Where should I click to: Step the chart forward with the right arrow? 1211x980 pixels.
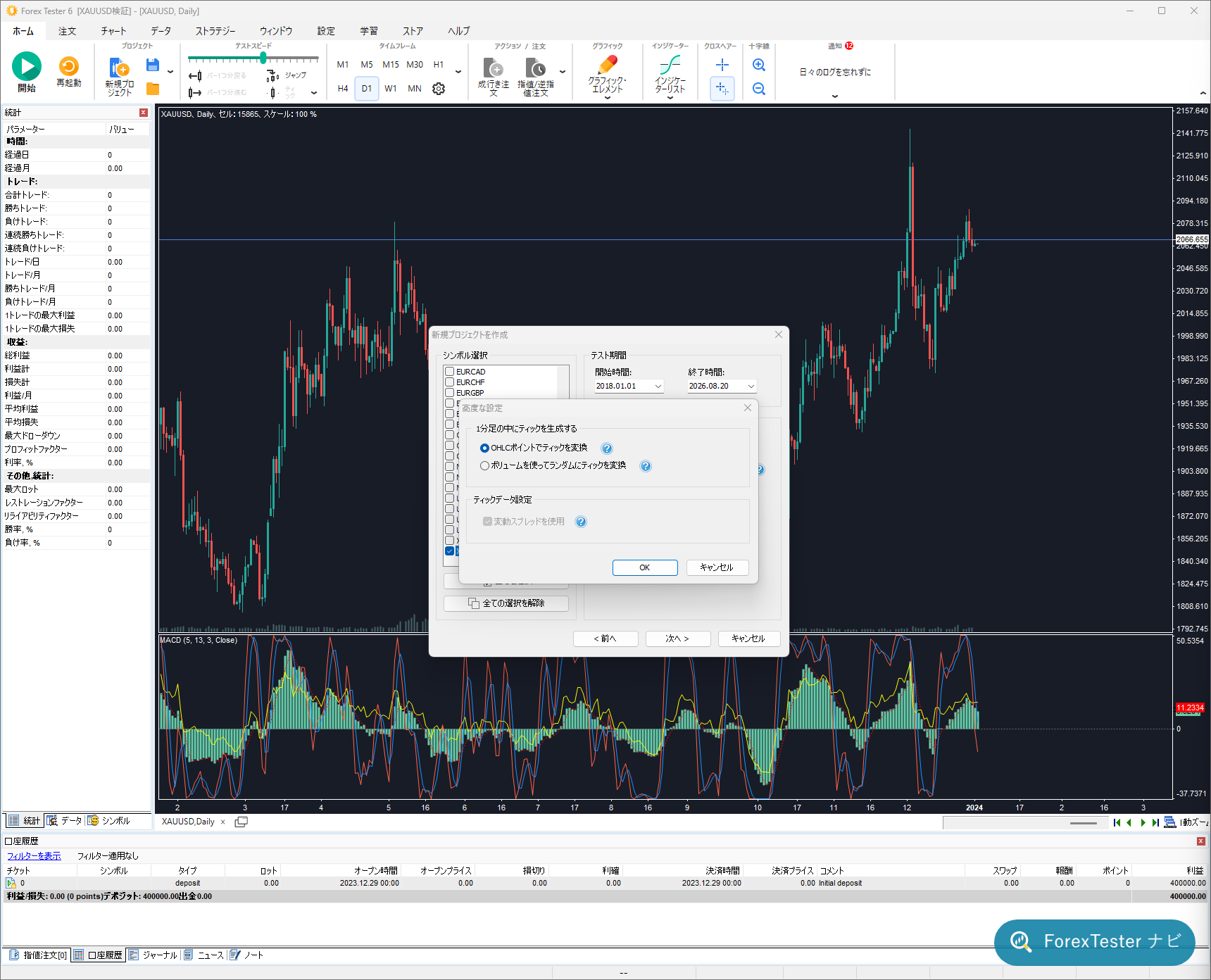point(1143,822)
